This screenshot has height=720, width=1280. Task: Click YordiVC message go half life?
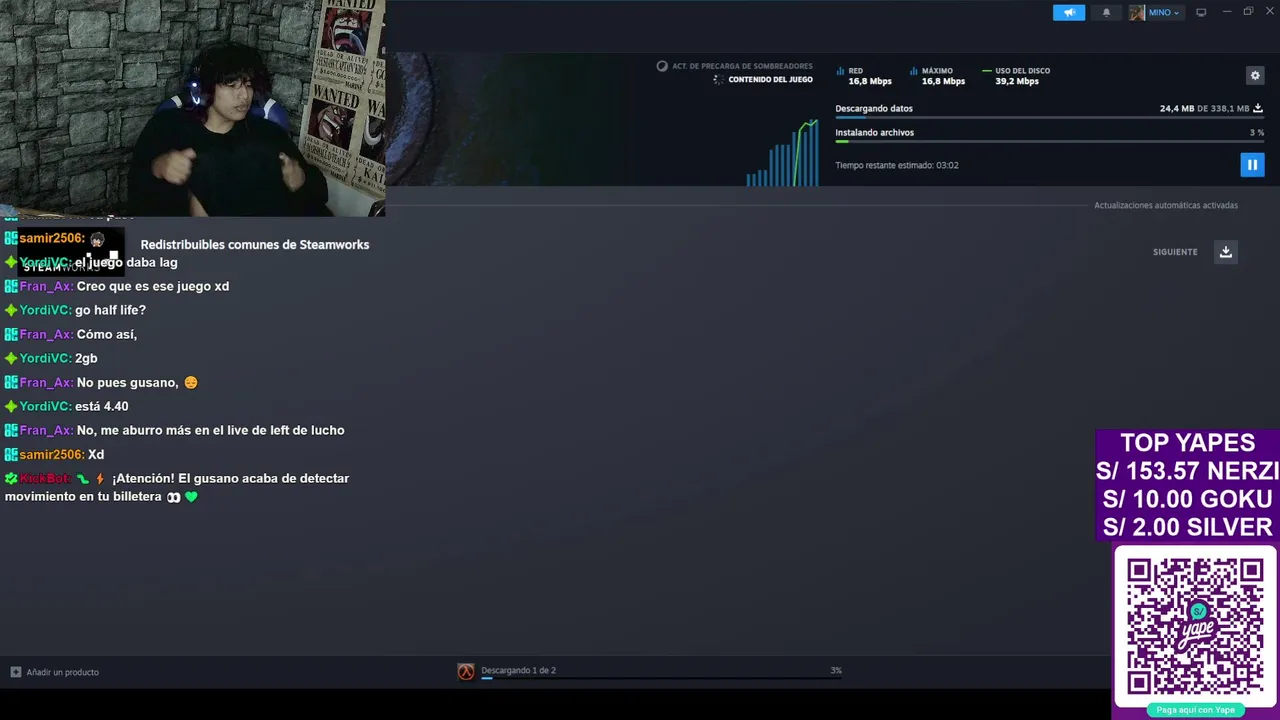[x=75, y=310]
